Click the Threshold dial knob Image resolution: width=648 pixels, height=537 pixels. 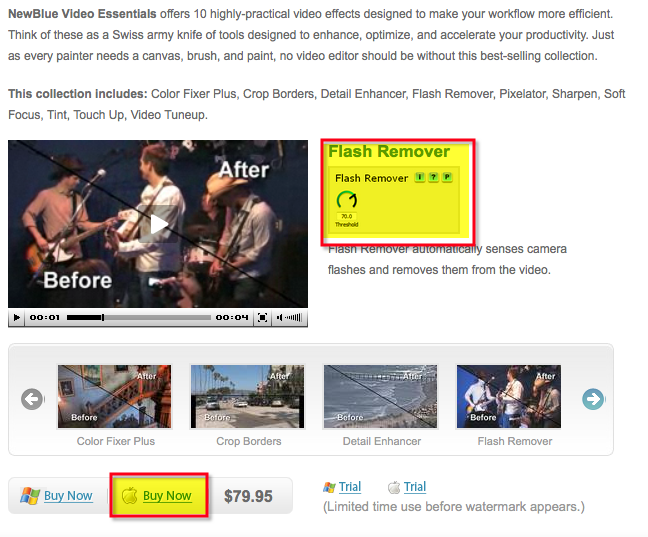pos(347,200)
